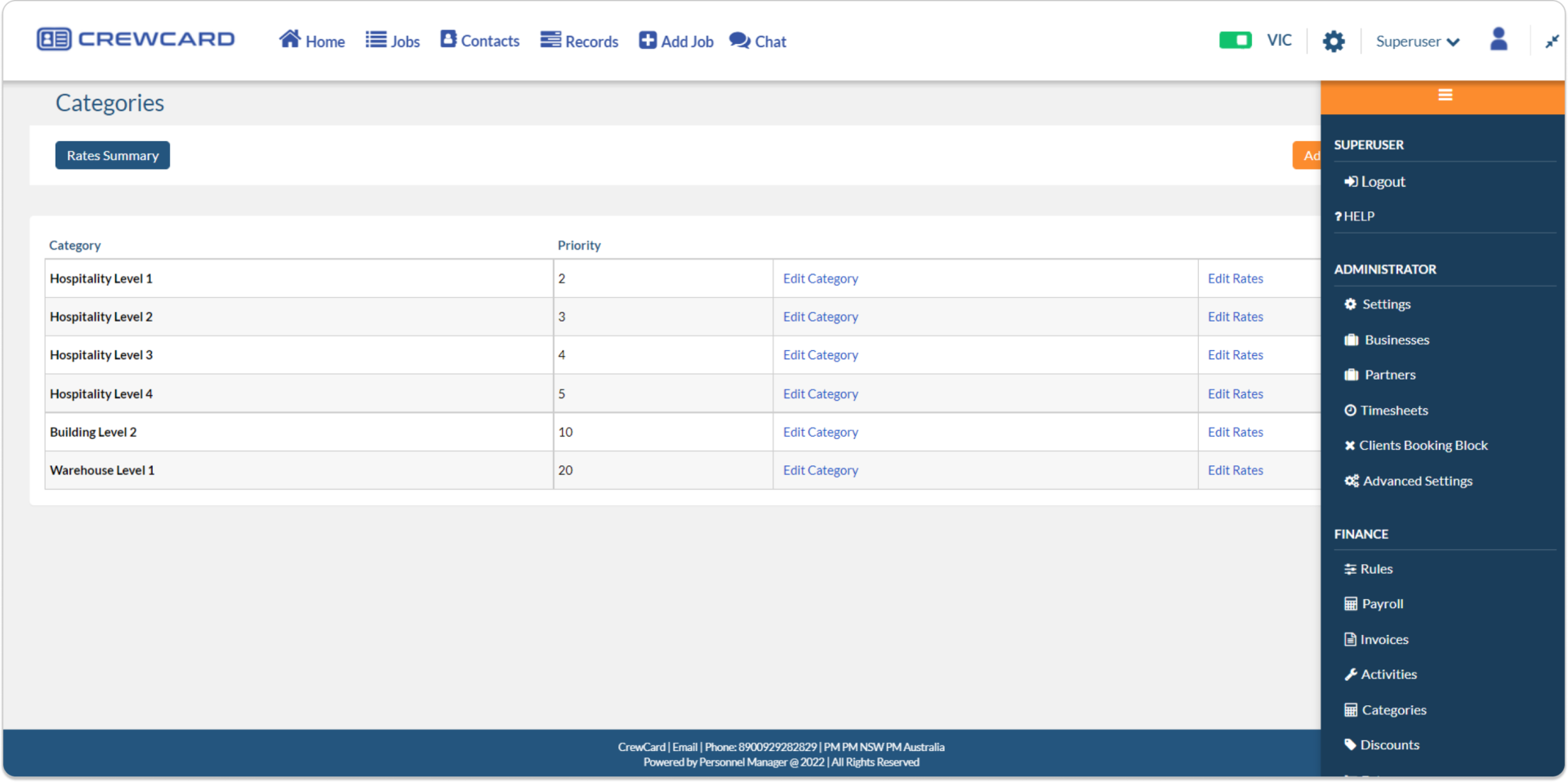The image size is (1568, 782).
Task: Select Payroll under the Finance menu
Action: pos(1381,603)
